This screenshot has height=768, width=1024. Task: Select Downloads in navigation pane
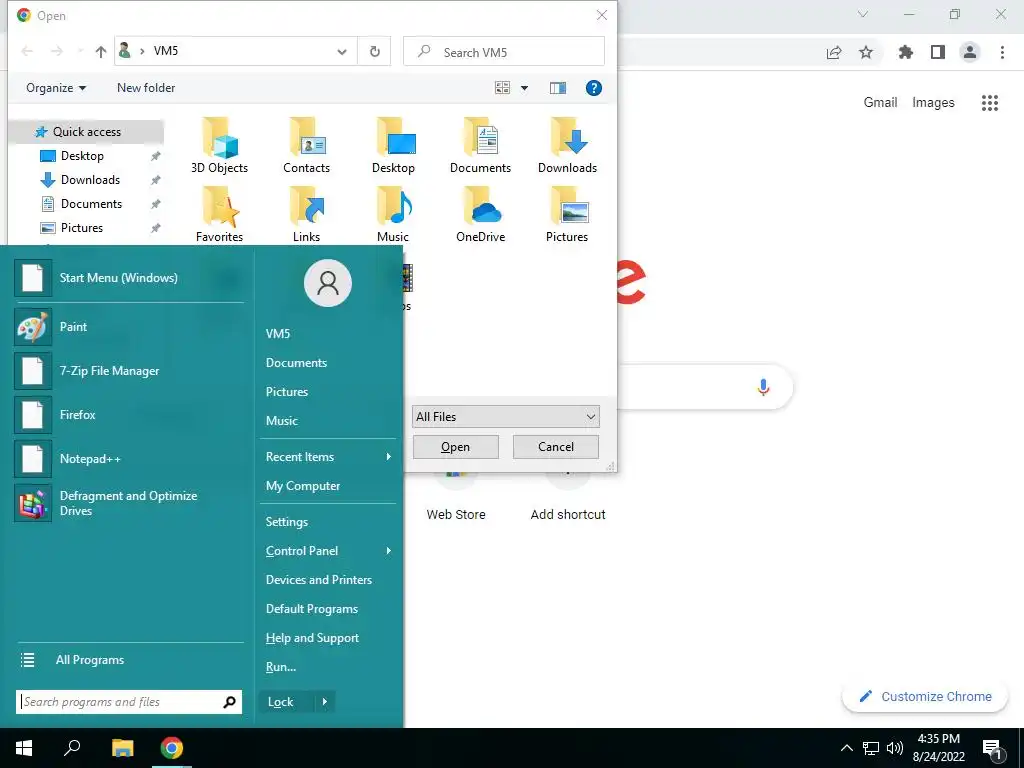[x=90, y=180]
